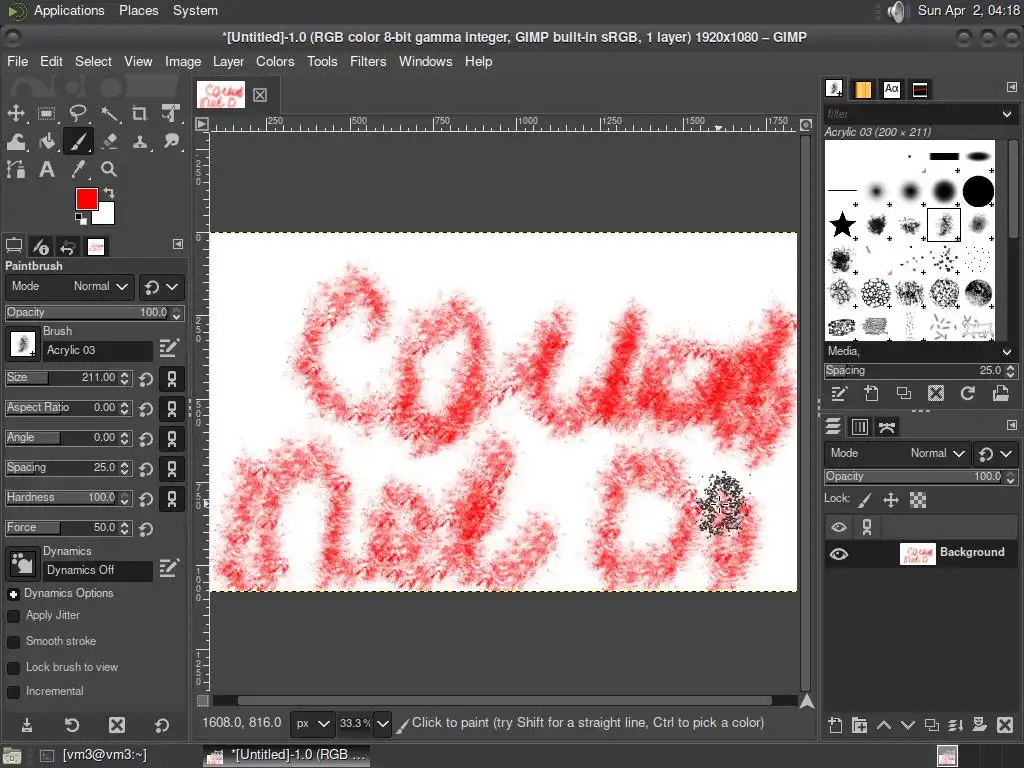
Task: Open the Layer menu
Action: (x=228, y=61)
